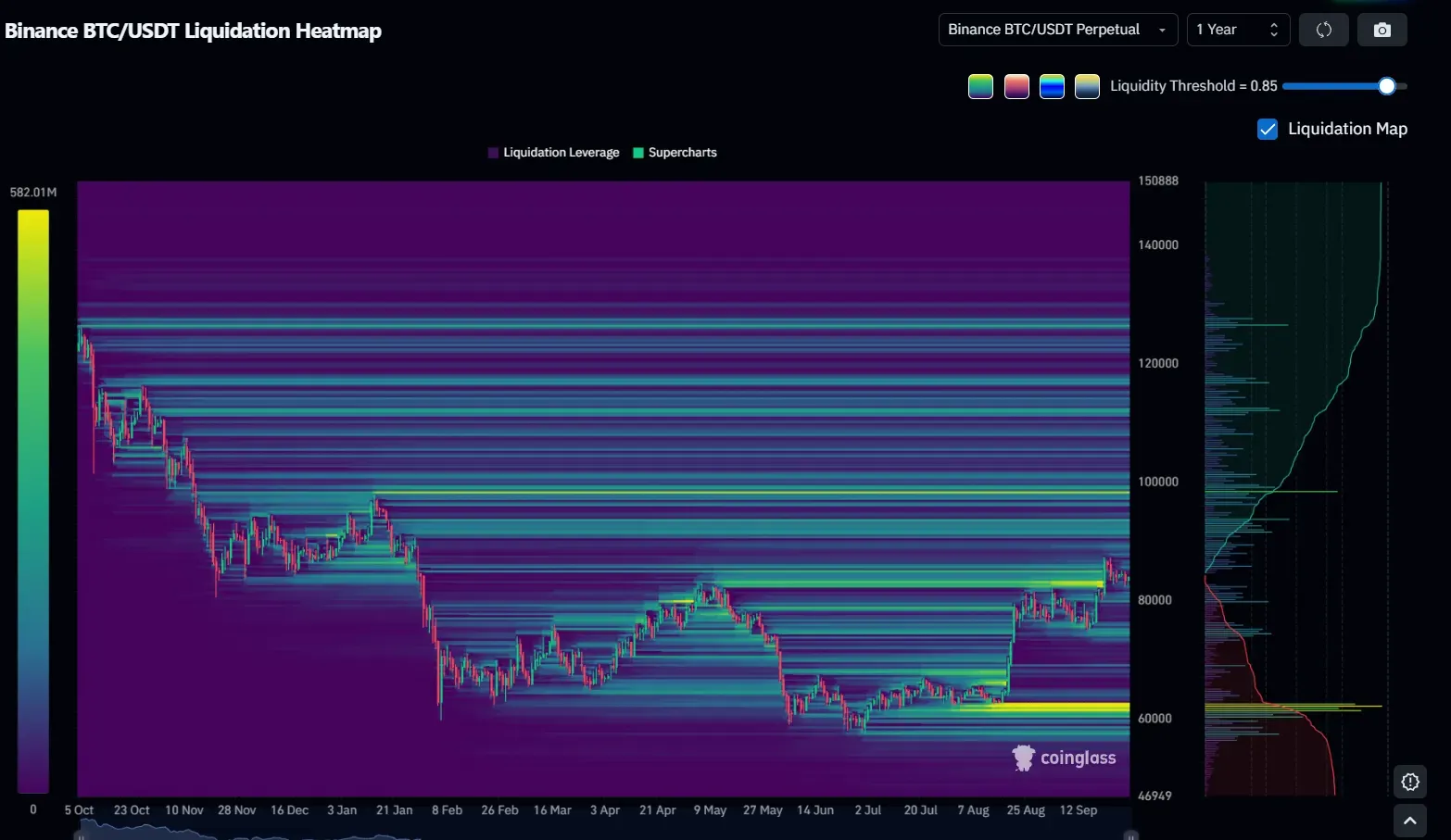Image resolution: width=1451 pixels, height=840 pixels.
Task: Select the grey-yellow color scheme swatch
Action: (1087, 86)
